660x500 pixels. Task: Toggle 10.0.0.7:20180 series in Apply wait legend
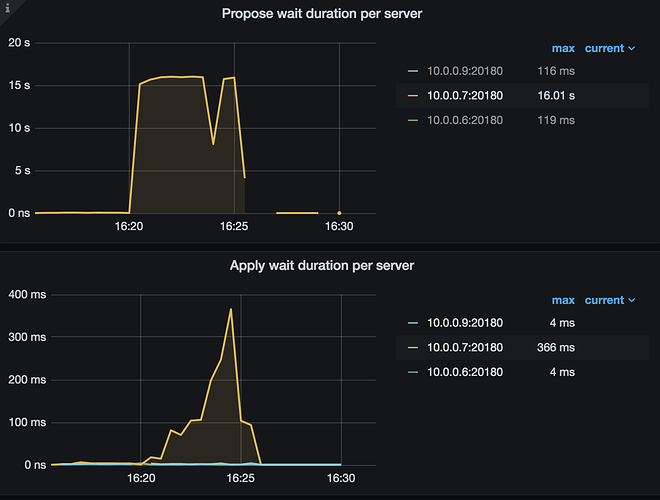click(x=465, y=348)
